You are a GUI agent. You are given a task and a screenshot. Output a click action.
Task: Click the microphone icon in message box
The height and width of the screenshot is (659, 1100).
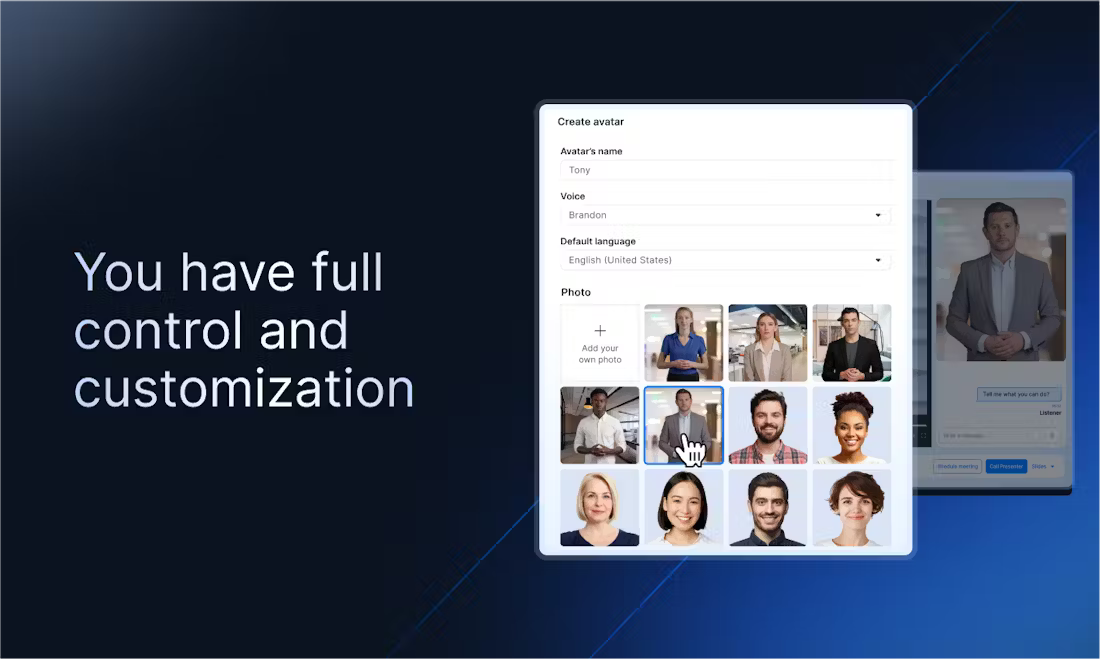1051,435
